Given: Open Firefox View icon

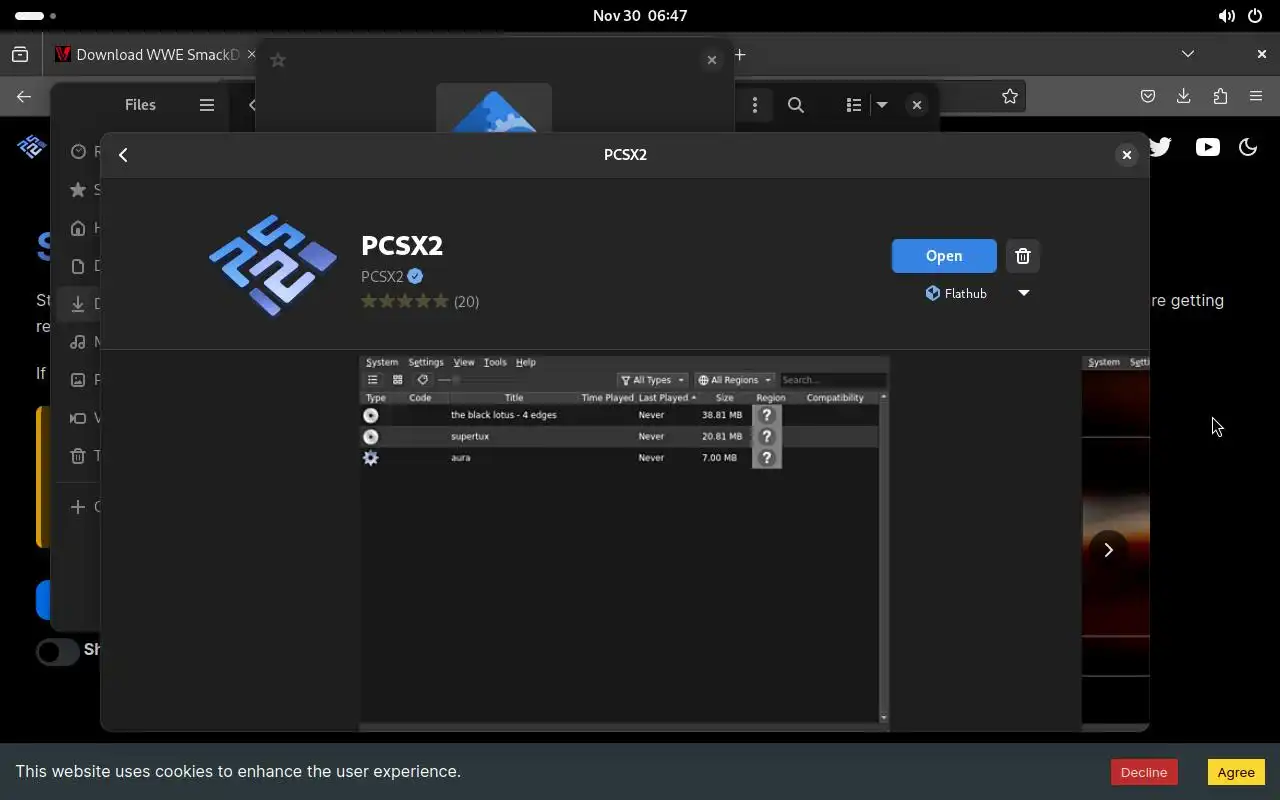Looking at the screenshot, I should (x=20, y=55).
